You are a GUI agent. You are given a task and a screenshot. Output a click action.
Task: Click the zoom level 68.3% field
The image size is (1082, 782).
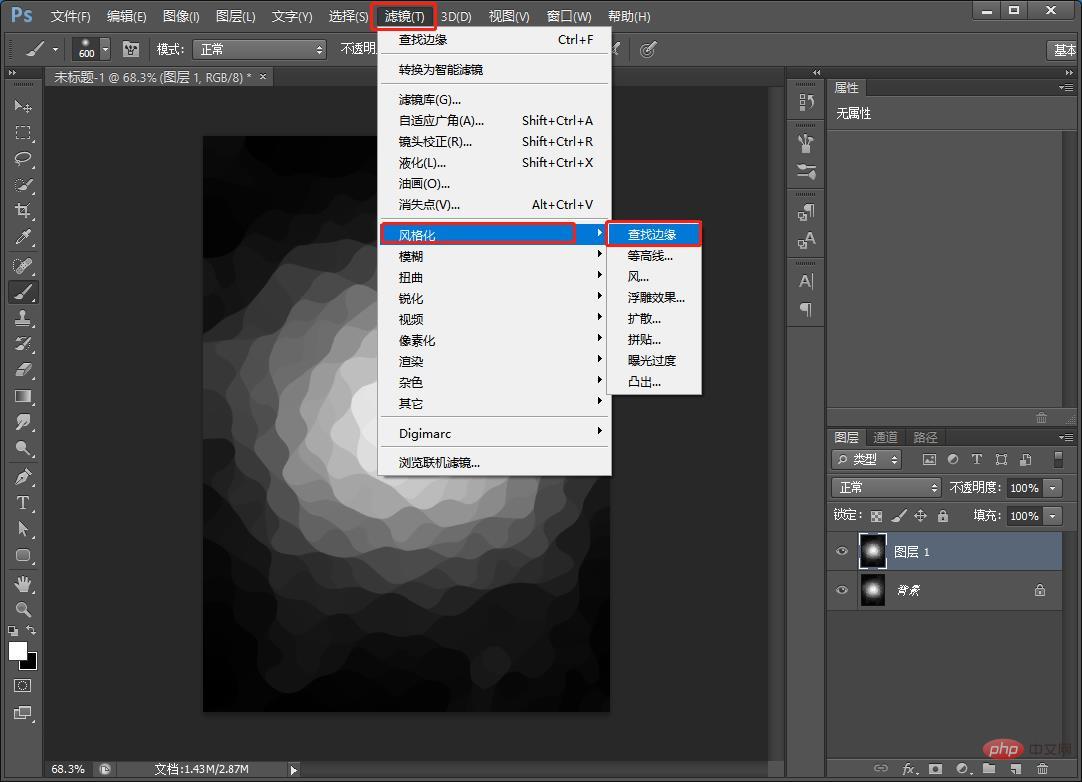pos(68,769)
